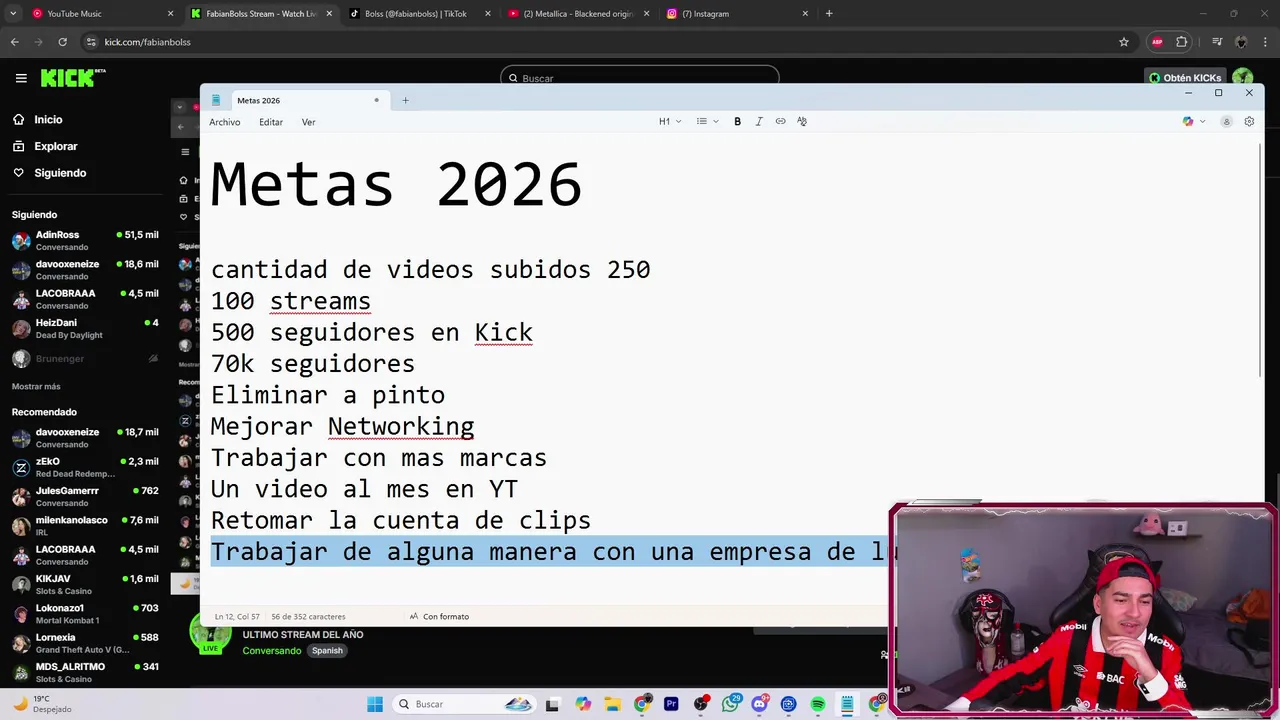Open the Kick hamburger menu
1280x720 pixels.
[x=21, y=78]
